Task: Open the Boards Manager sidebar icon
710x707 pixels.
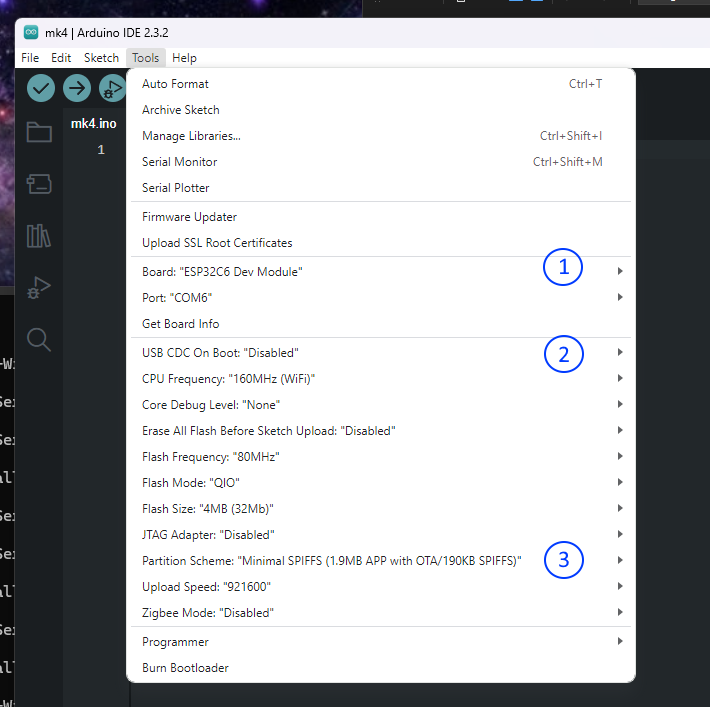Action: coord(39,184)
